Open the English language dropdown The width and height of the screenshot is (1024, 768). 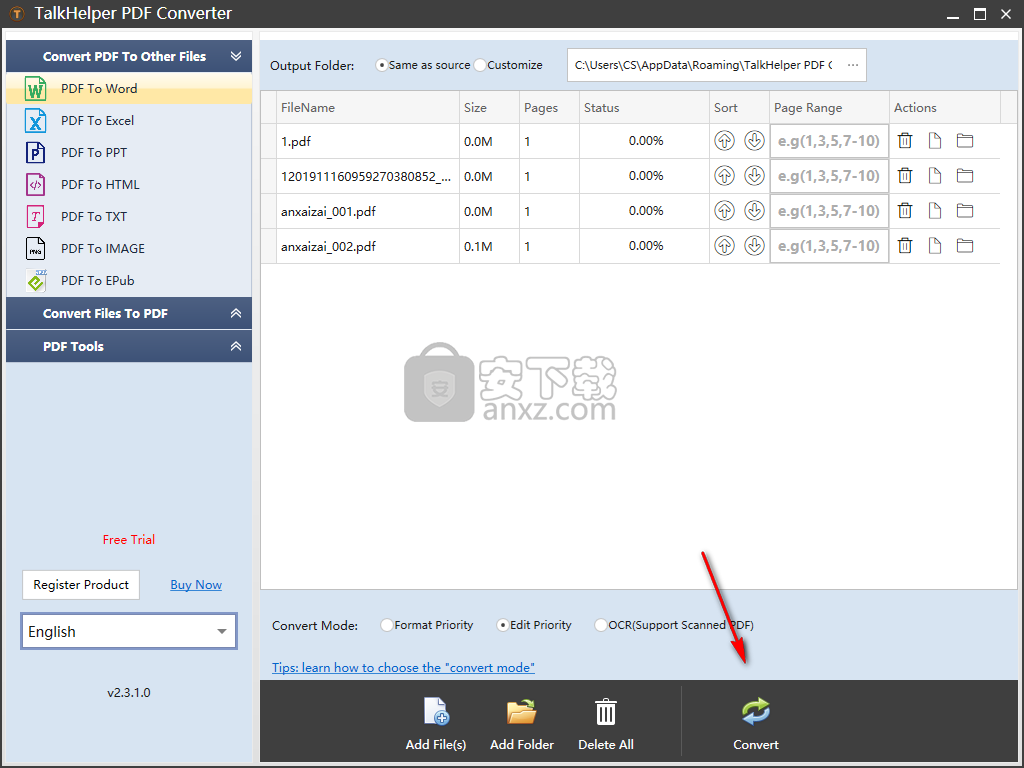129,631
